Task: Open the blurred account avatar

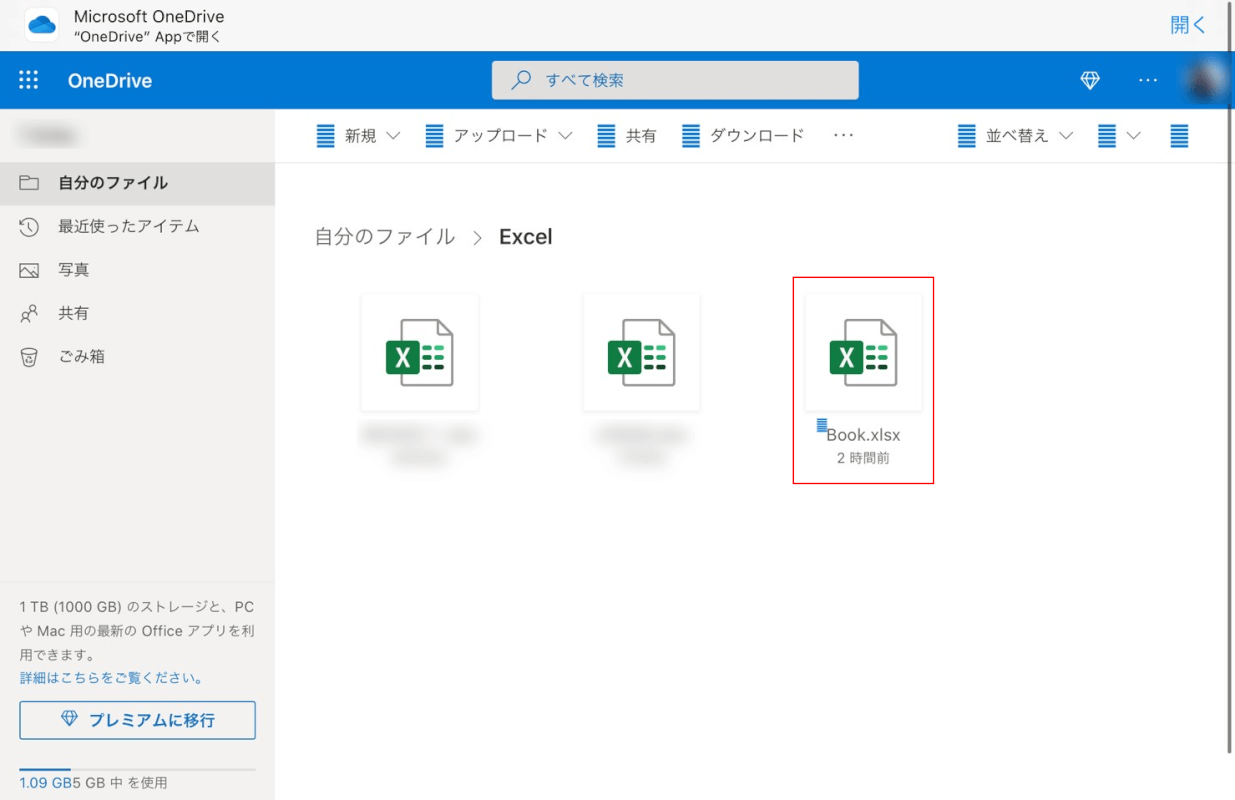Action: tap(1208, 81)
